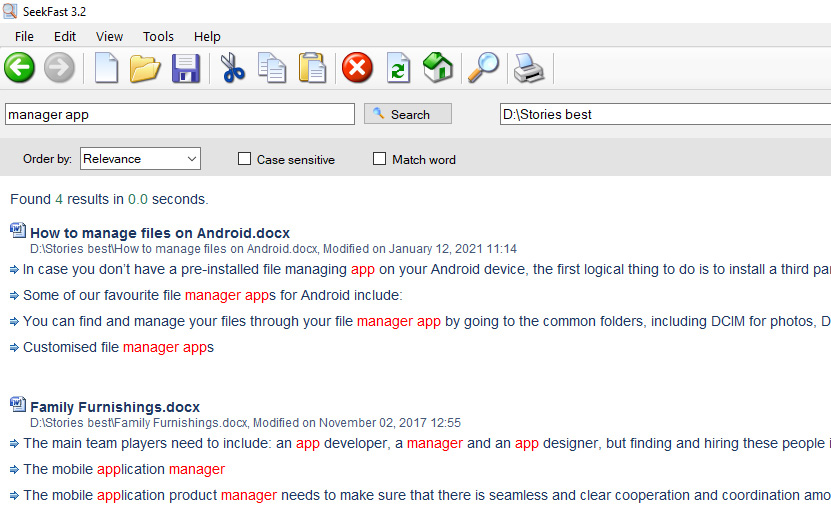This screenshot has width=831, height=530.
Task: Click the green Back arrow icon
Action: click(20, 68)
